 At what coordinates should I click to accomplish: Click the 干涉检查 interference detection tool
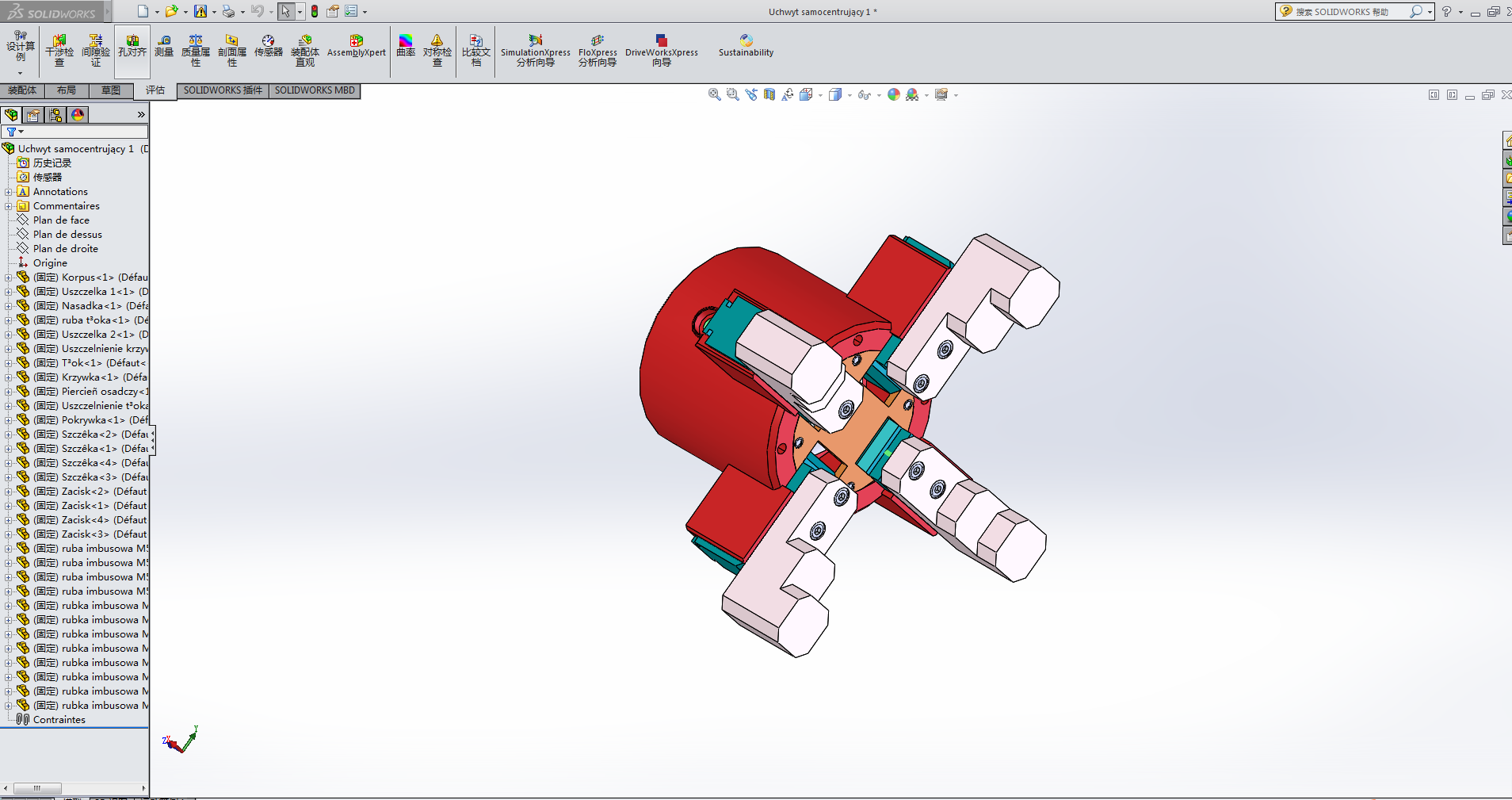pyautogui.click(x=59, y=50)
